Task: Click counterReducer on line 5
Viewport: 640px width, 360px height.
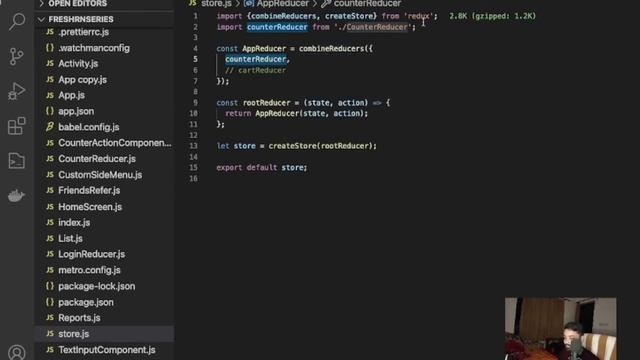Action: [256, 60]
